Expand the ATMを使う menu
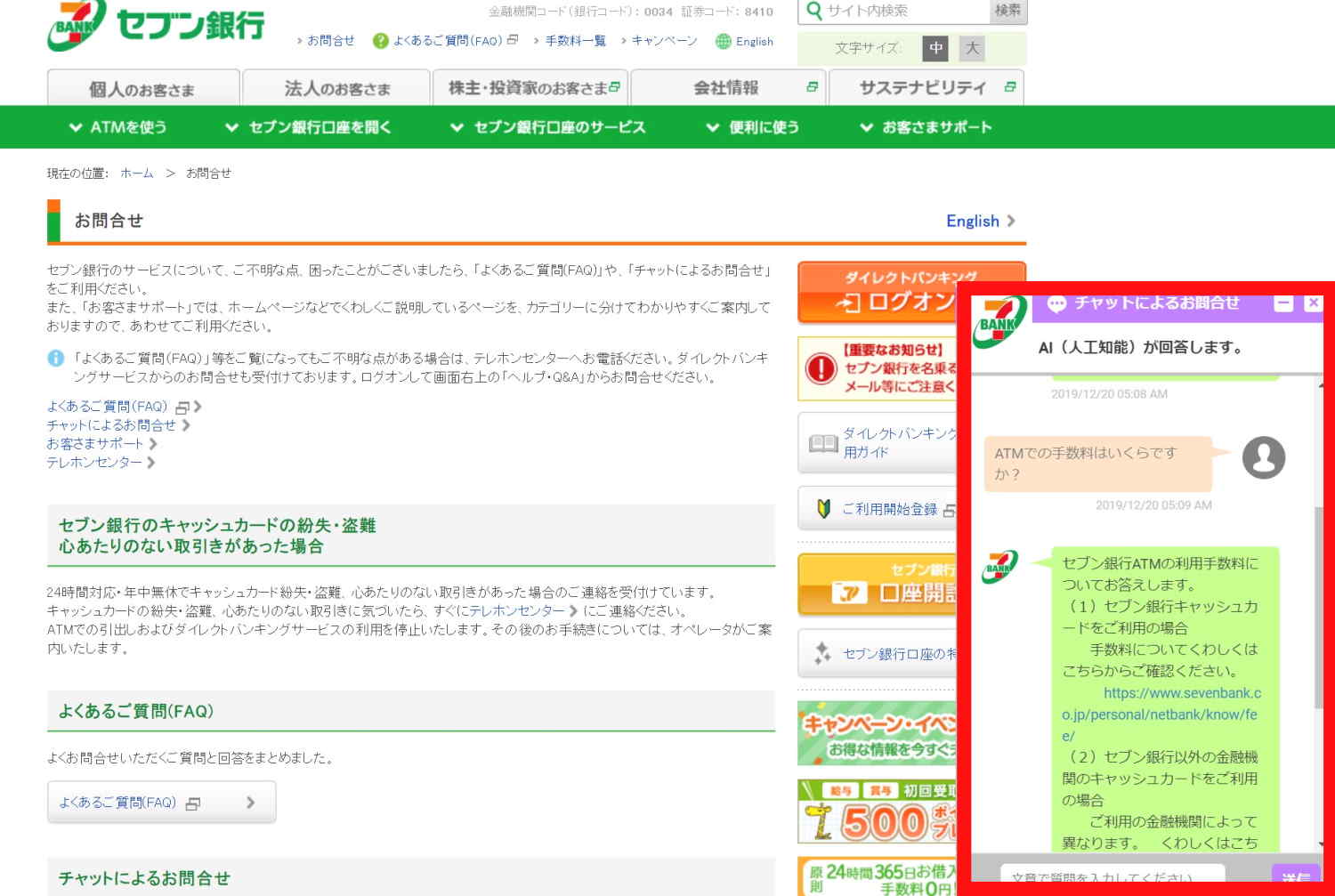 click(x=118, y=127)
